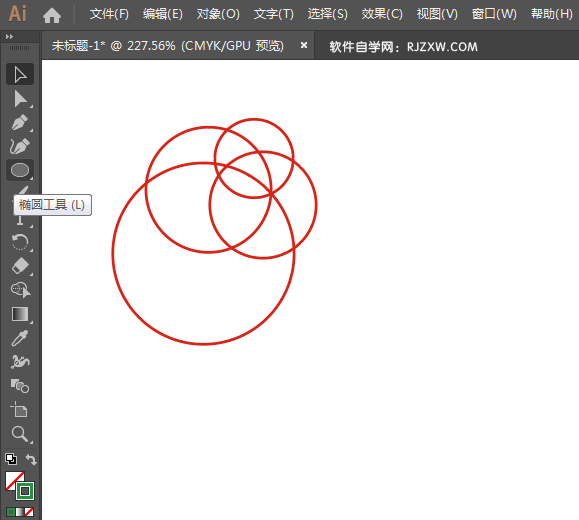Viewport: 579px width, 520px height.
Task: Select the black arrow Selection tool
Action: 20,74
